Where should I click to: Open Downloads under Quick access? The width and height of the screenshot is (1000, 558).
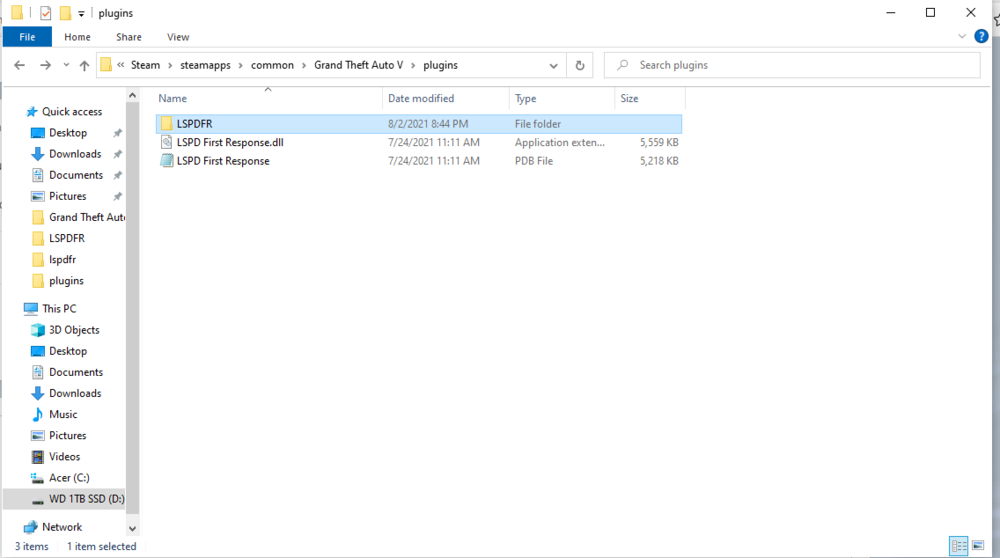(x=75, y=154)
